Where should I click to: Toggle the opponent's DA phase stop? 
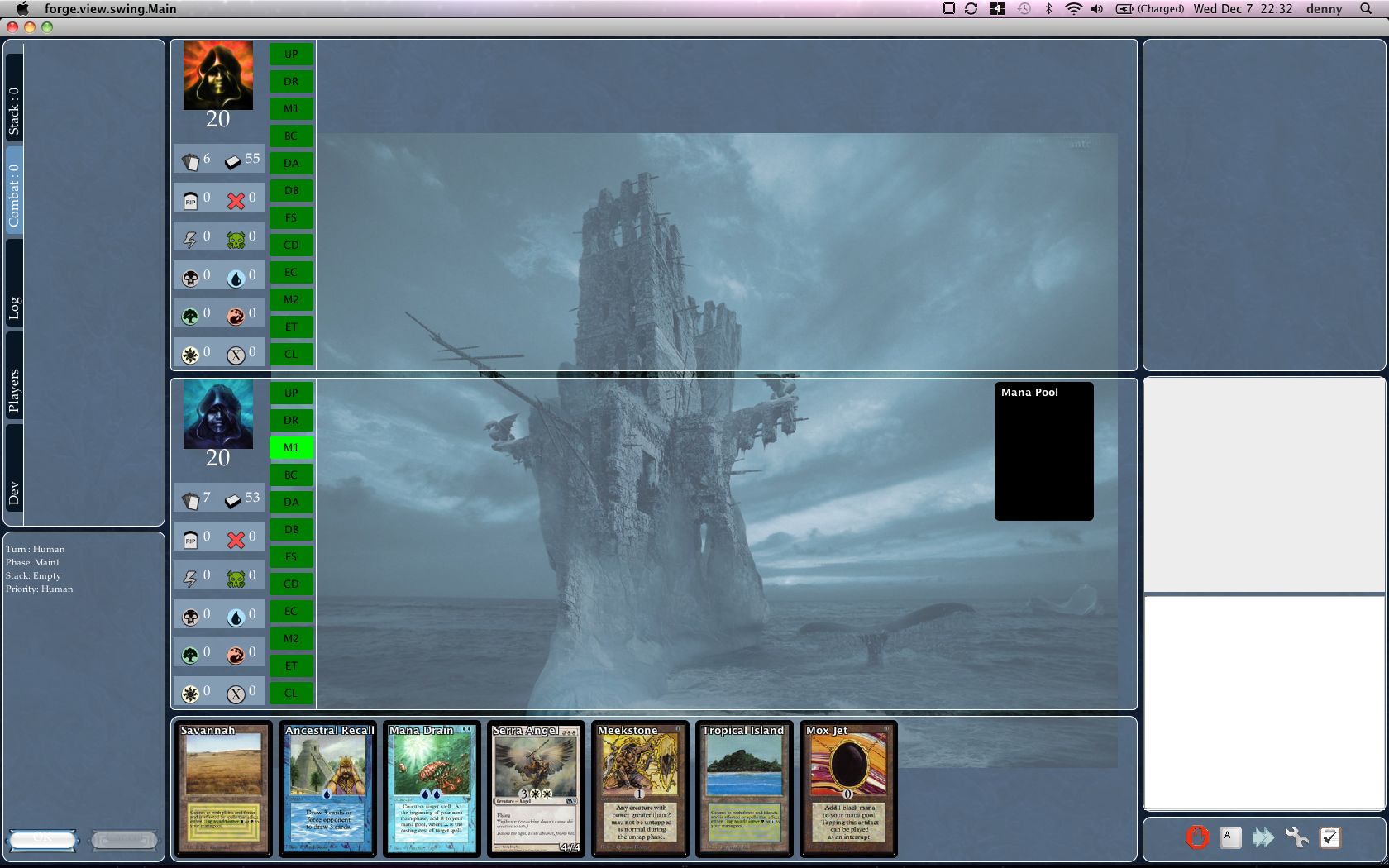[291, 163]
